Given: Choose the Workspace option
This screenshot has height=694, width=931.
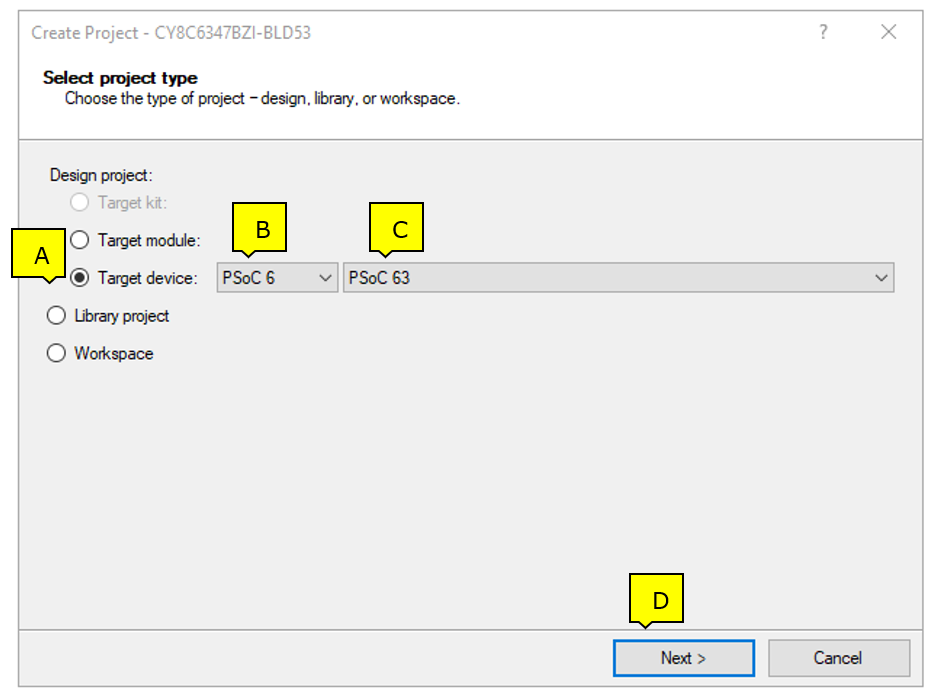Looking at the screenshot, I should 56,353.
